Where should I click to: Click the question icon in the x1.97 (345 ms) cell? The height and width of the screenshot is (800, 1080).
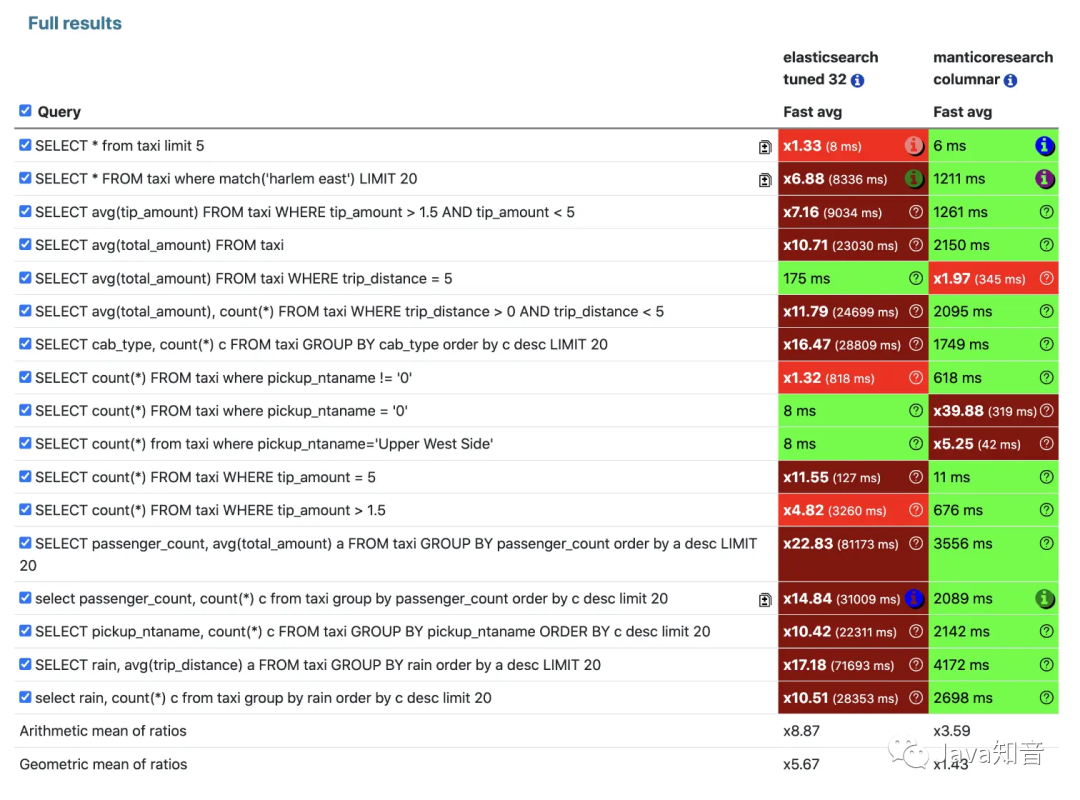(x=1046, y=278)
